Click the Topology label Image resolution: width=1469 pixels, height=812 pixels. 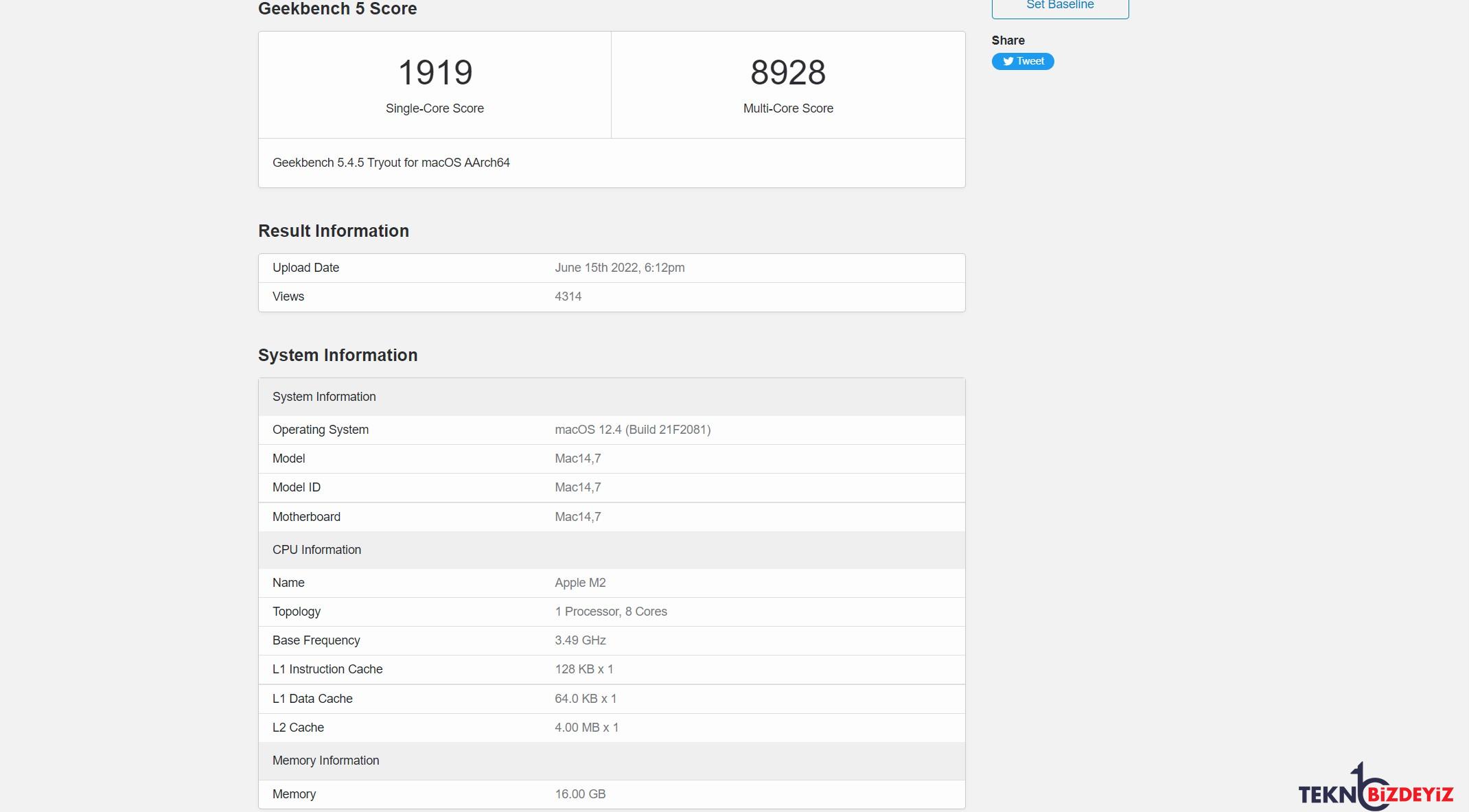[297, 612]
